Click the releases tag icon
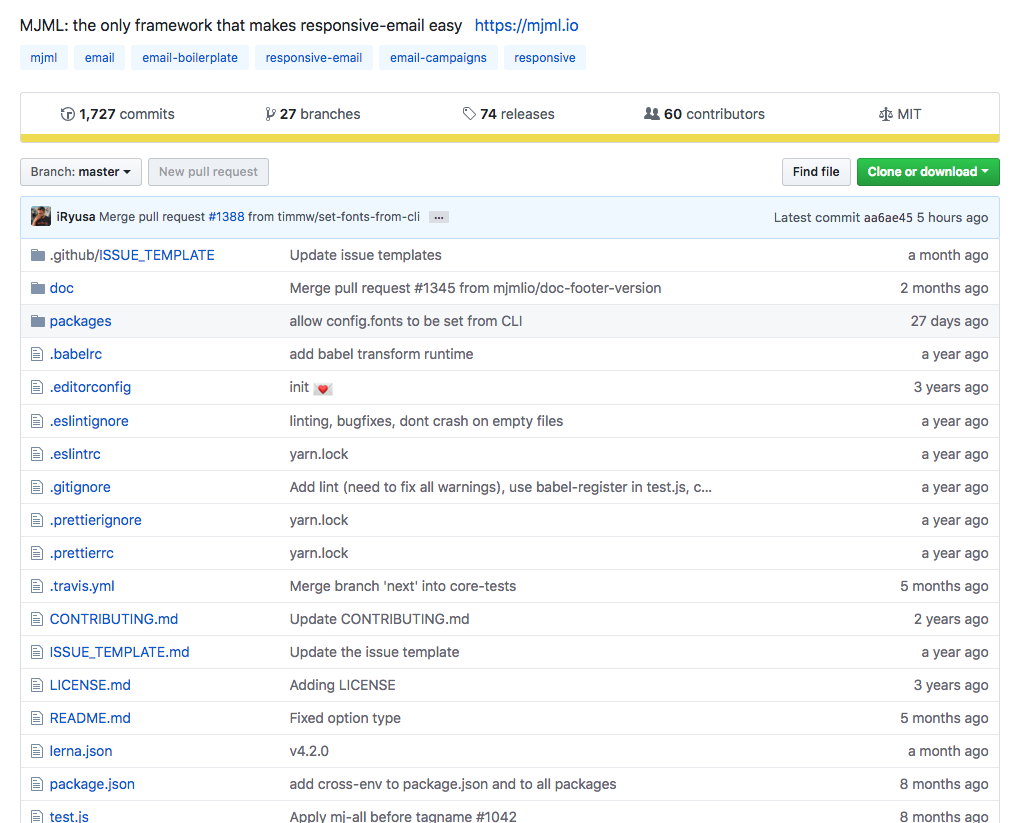 (x=469, y=114)
